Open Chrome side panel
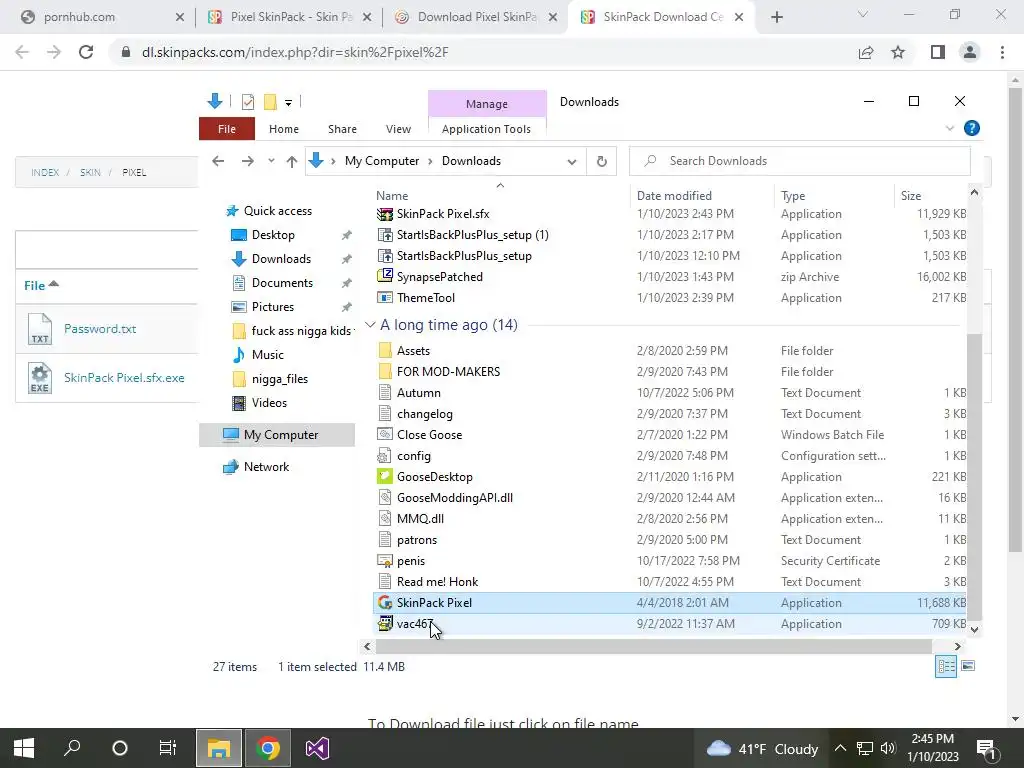This screenshot has width=1024, height=768. [x=938, y=52]
